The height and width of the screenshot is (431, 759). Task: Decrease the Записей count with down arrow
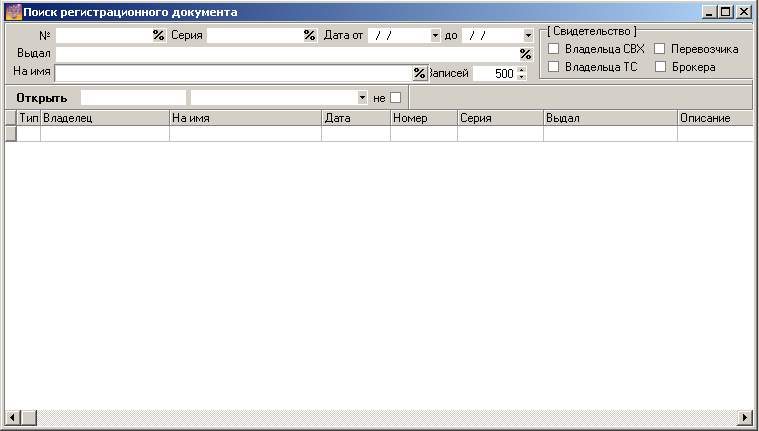[521, 77]
